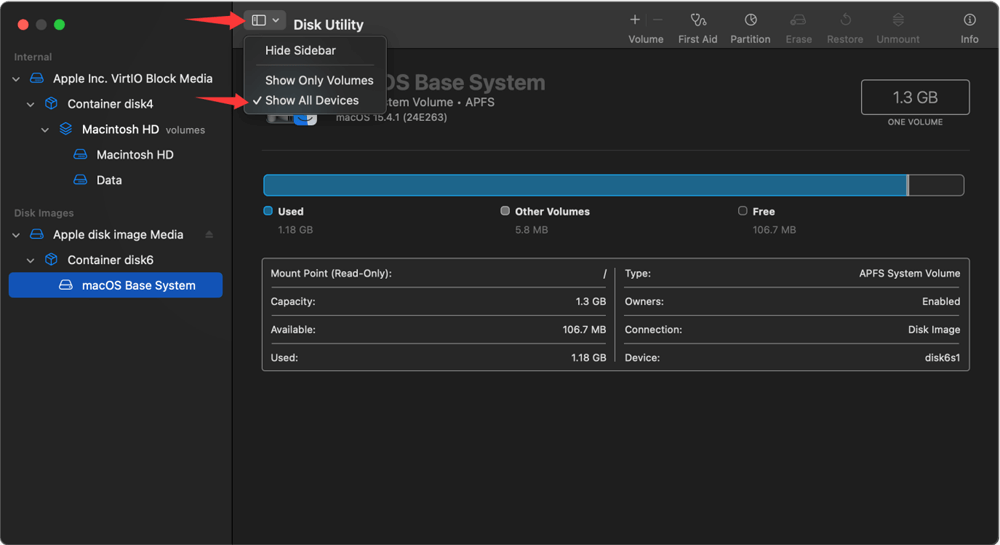Collapse Apple Inc. VirtIO Block Media
This screenshot has height=545, width=1000.
tap(16, 79)
